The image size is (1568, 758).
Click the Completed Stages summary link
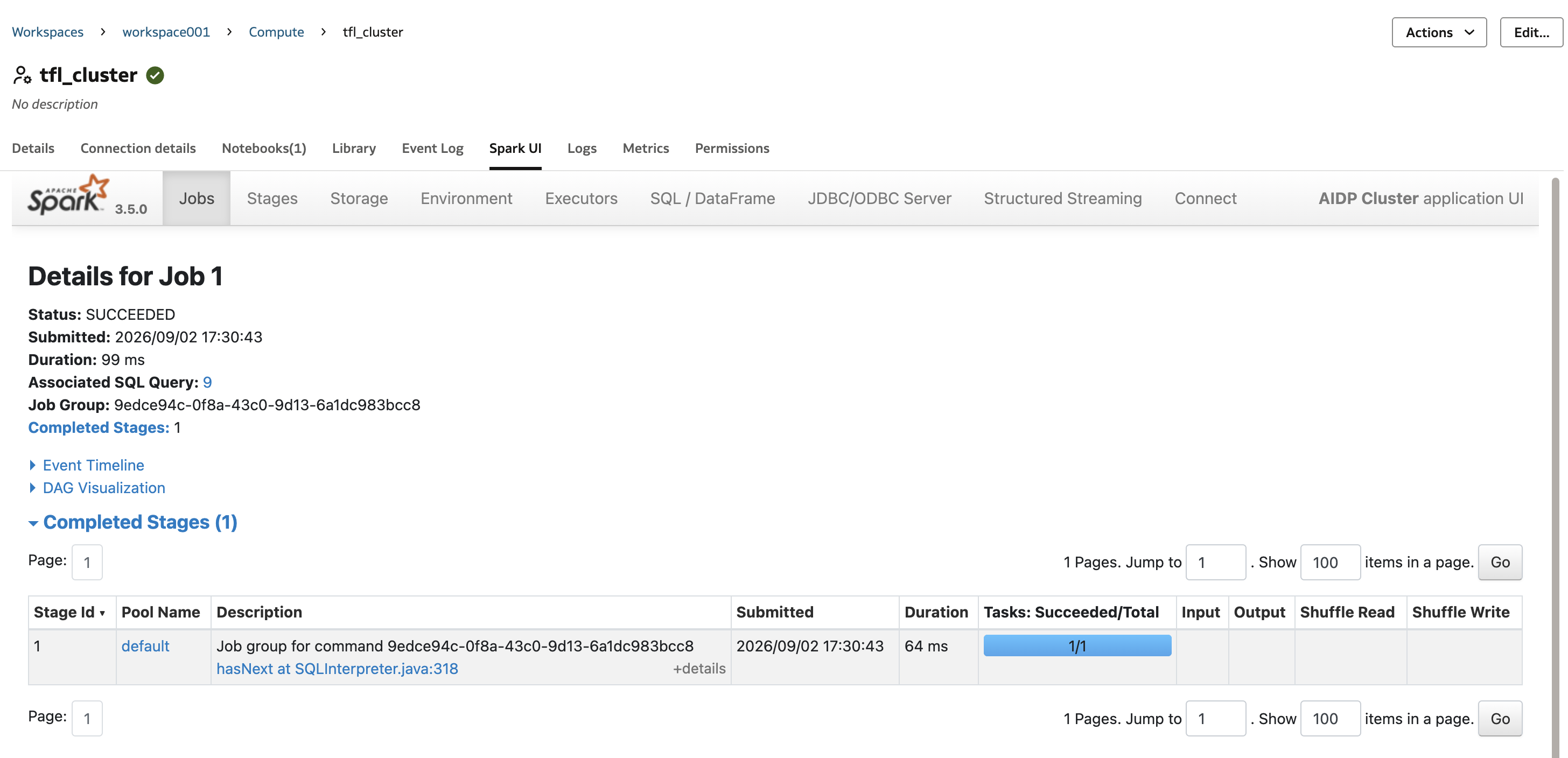99,427
